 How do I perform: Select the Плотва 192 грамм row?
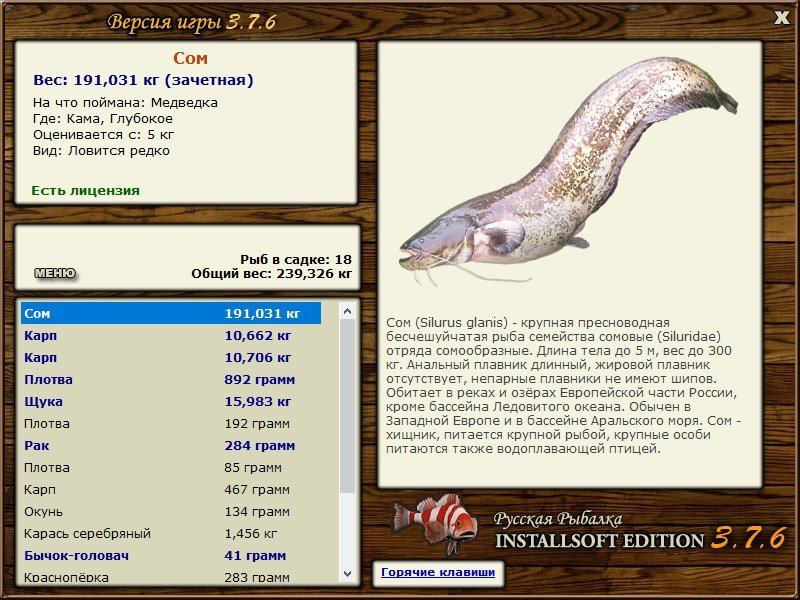click(x=171, y=423)
